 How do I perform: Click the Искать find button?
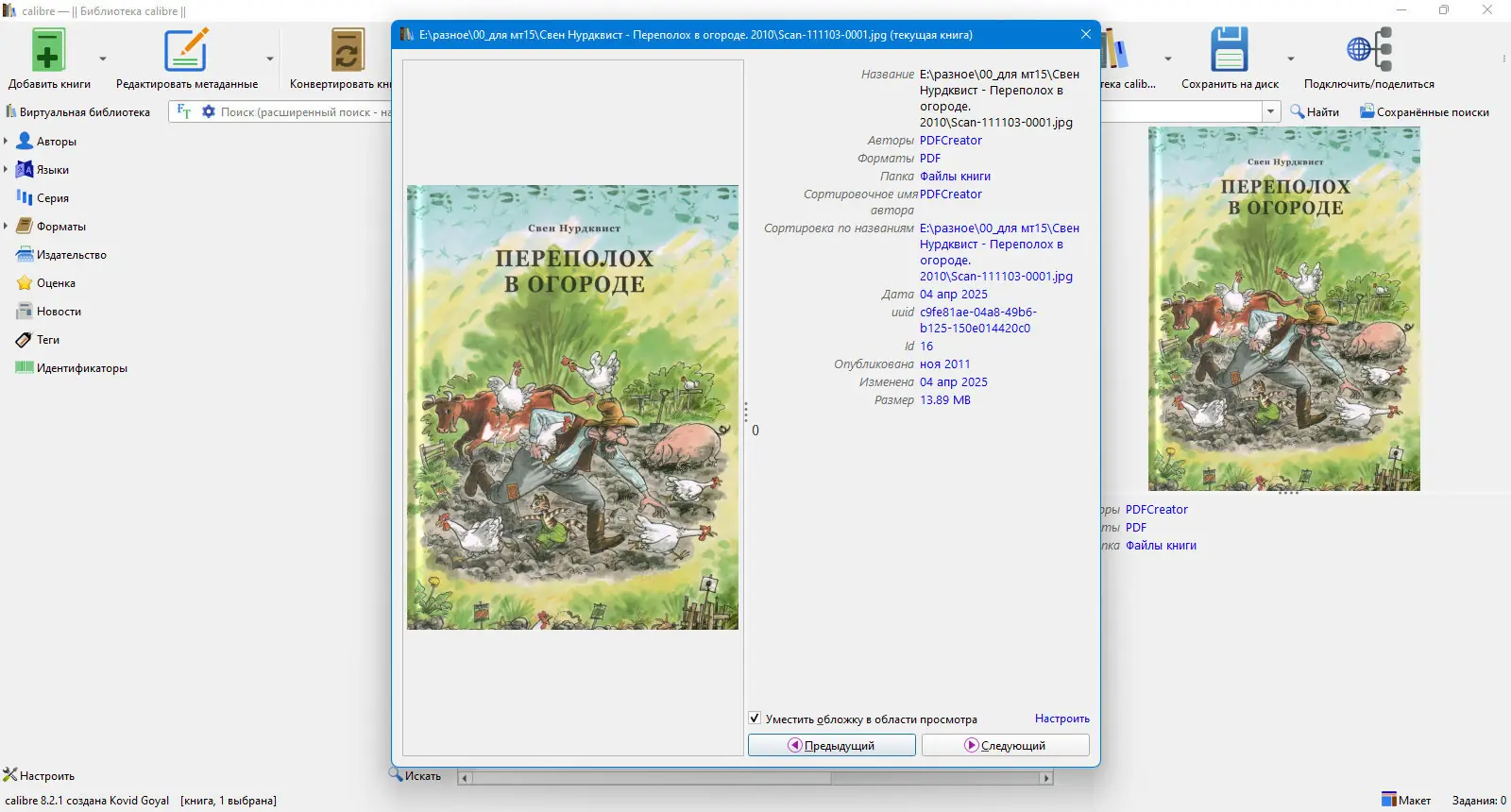pyautogui.click(x=416, y=776)
